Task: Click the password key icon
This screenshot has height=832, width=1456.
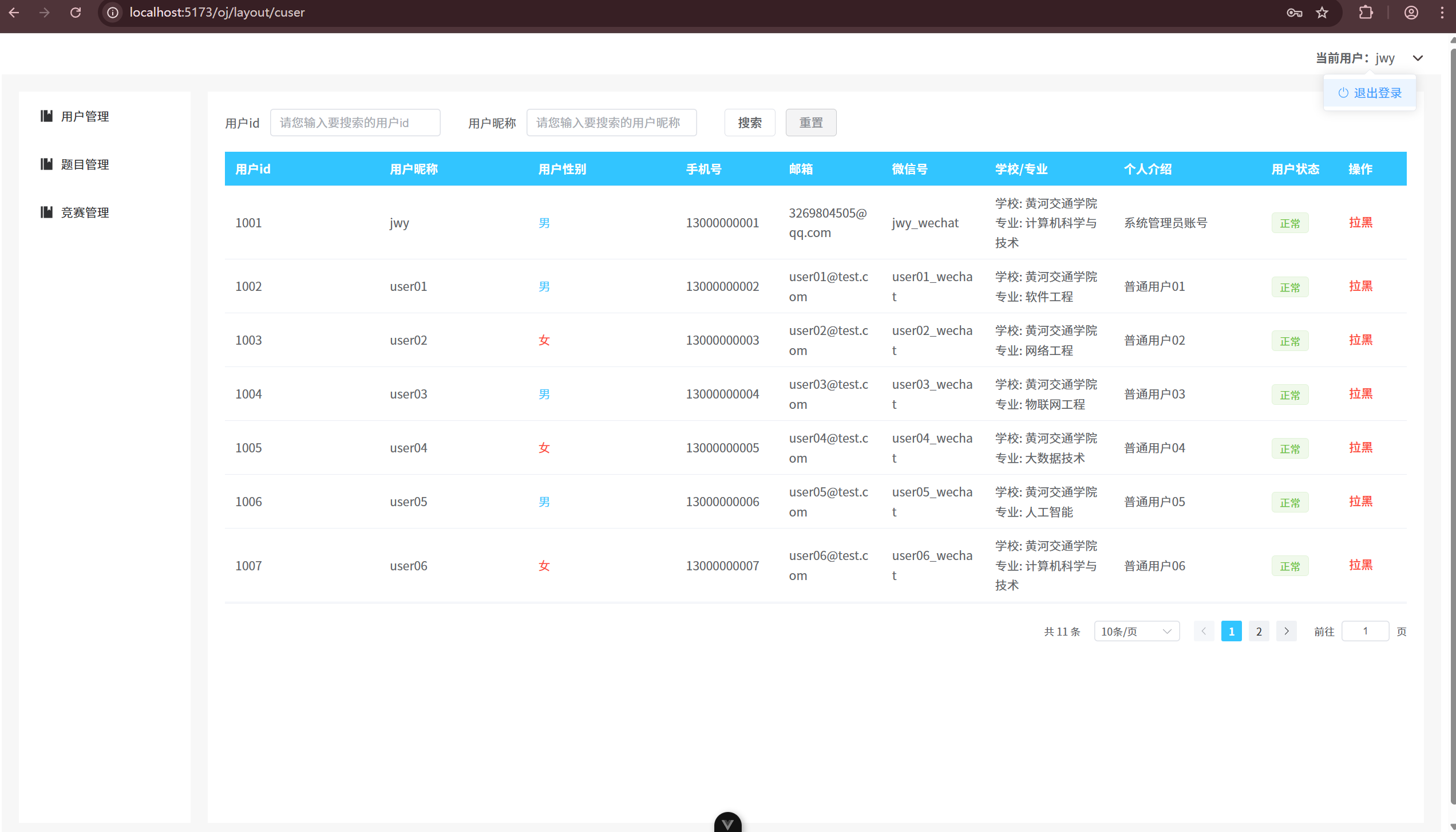Action: click(x=1294, y=13)
